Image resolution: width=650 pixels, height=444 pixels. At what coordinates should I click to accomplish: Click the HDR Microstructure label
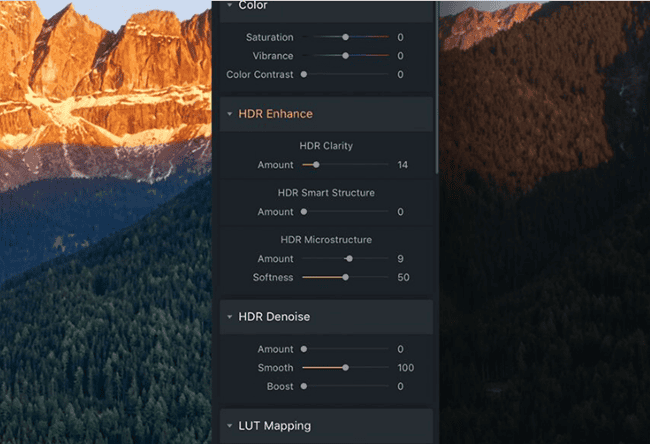point(326,240)
